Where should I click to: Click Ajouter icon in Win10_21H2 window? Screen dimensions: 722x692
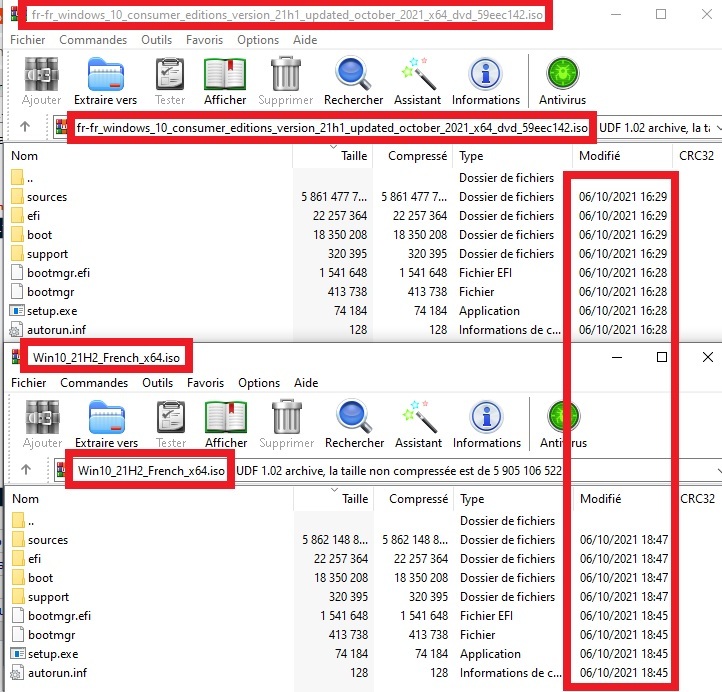[42, 424]
